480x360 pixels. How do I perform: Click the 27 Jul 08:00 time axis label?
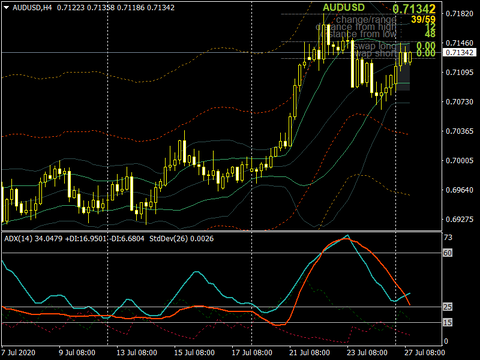425,353
